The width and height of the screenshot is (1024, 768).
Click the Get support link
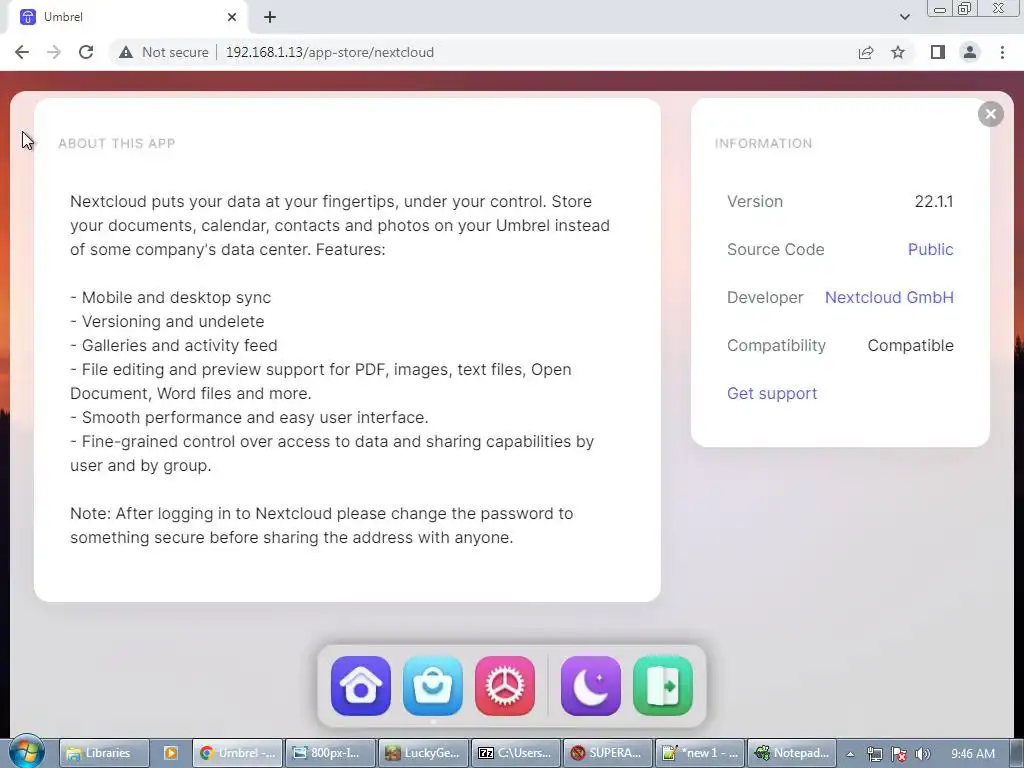click(772, 393)
